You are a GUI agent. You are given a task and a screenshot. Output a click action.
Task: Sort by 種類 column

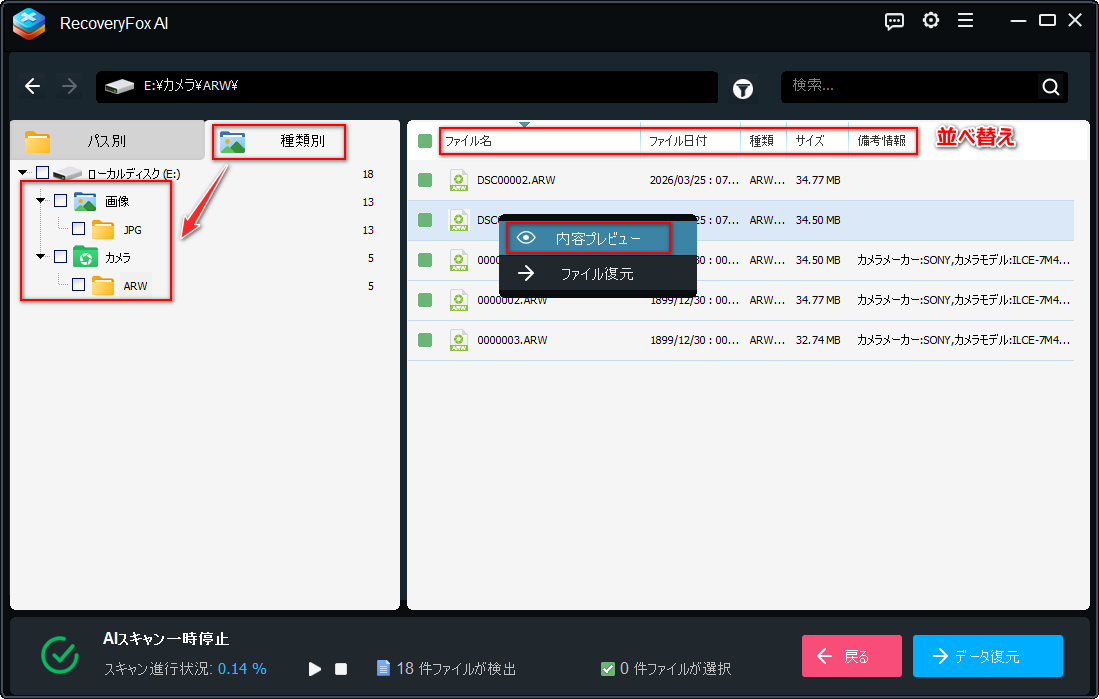pos(763,141)
